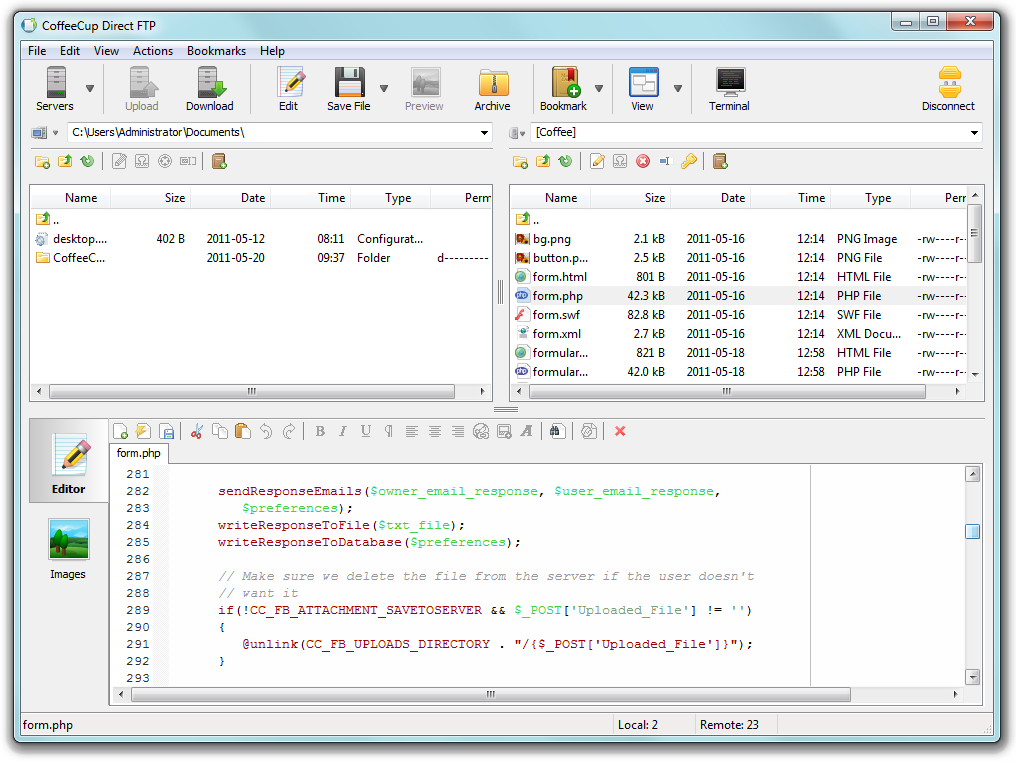The image size is (1016, 766).
Task: Expand the Servers dropdown arrow
Action: coord(90,88)
